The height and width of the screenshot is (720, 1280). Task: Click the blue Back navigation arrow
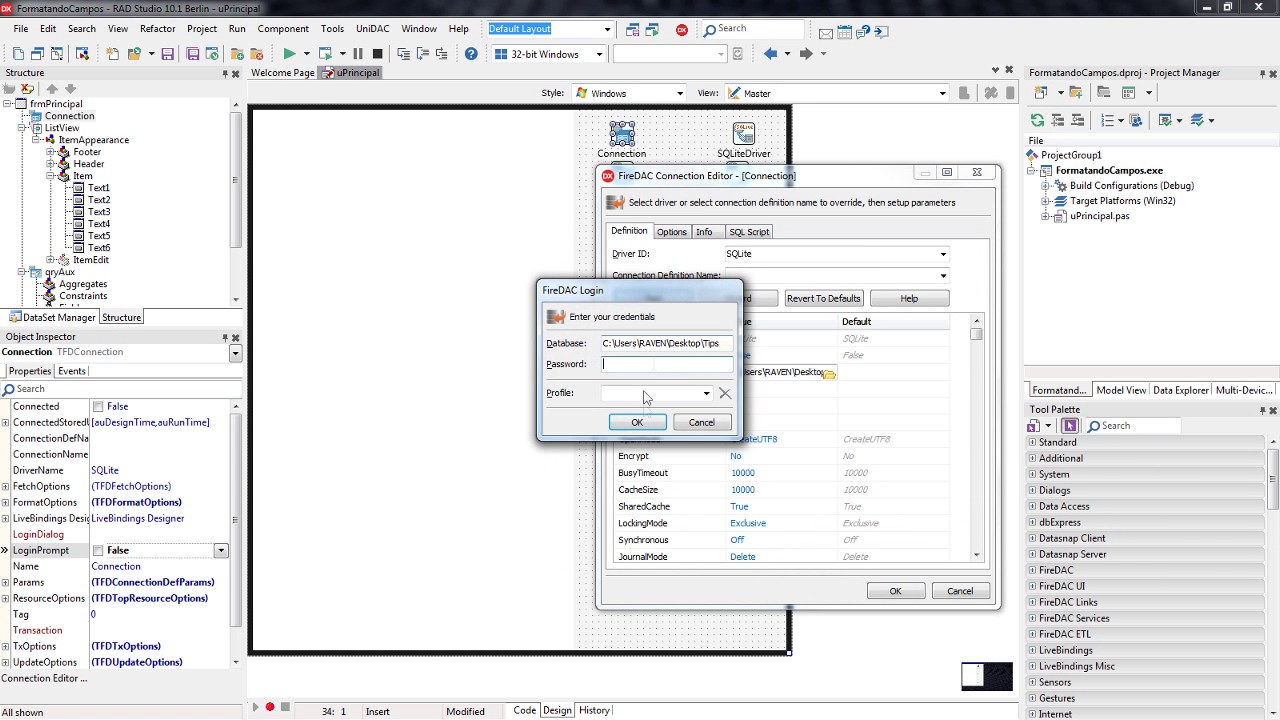(x=770, y=54)
